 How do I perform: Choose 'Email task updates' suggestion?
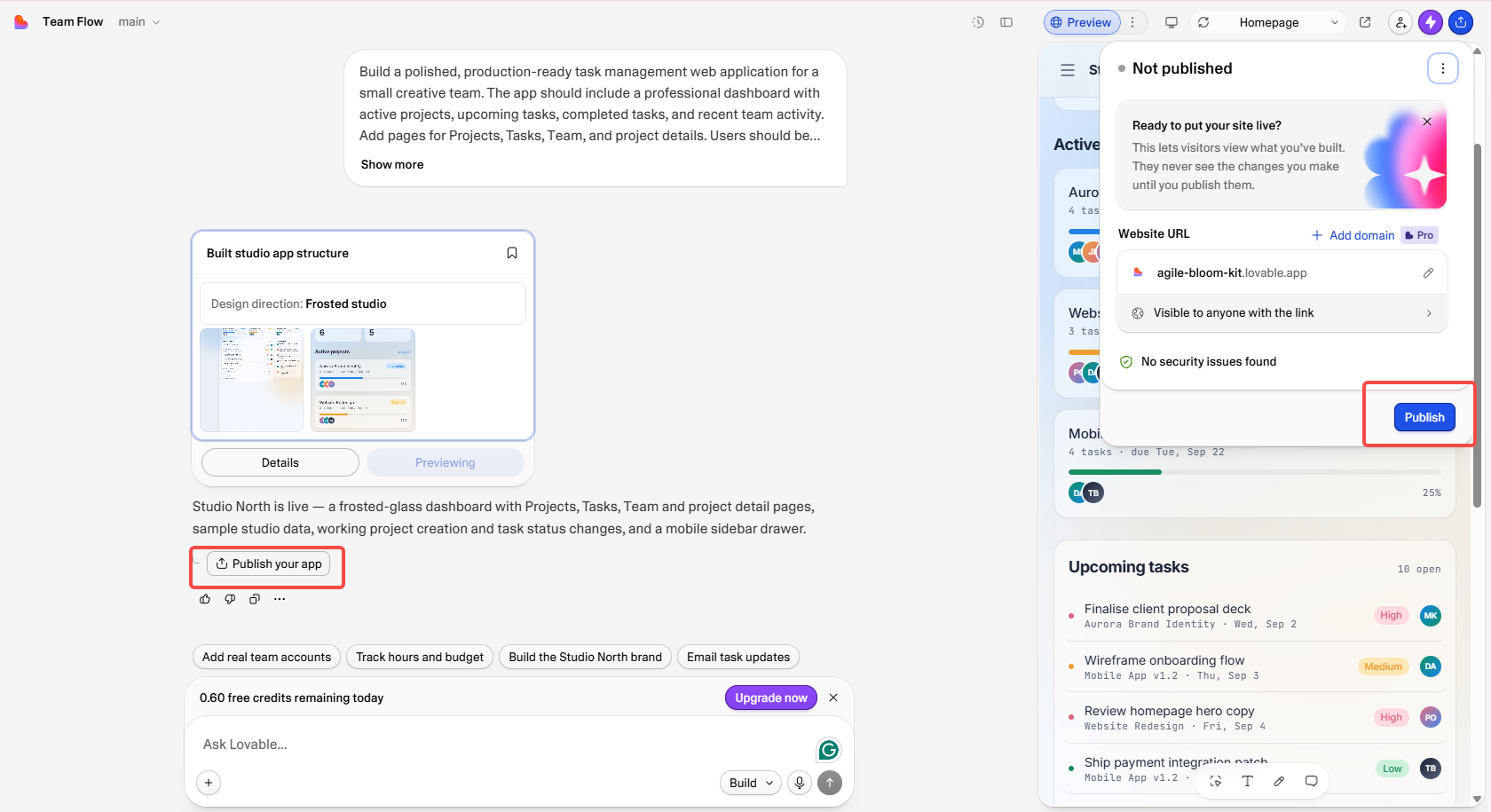[738, 657]
